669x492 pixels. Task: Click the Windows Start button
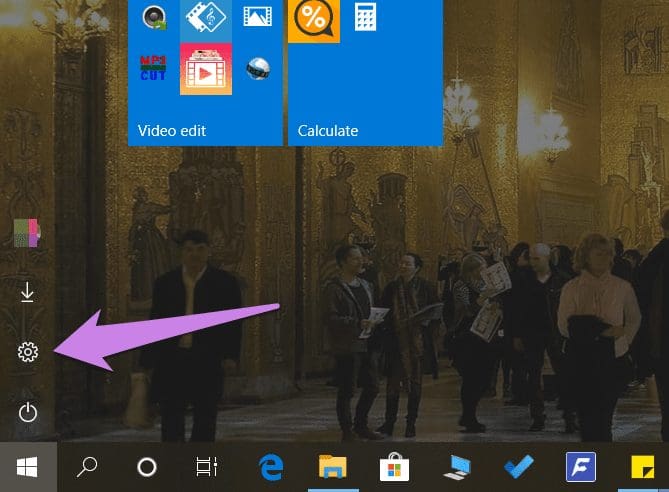27,467
